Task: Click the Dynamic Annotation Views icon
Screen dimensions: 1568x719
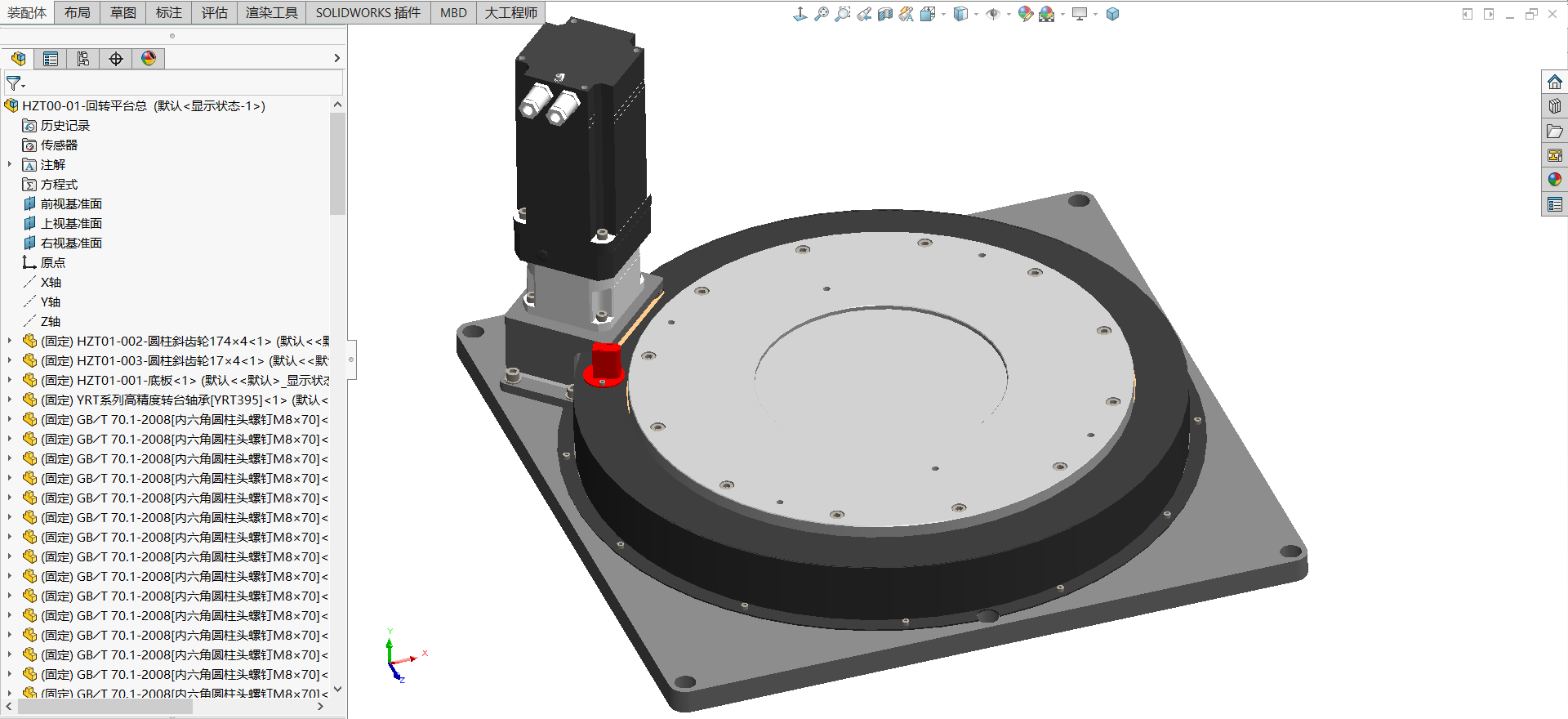Action: 906,14
